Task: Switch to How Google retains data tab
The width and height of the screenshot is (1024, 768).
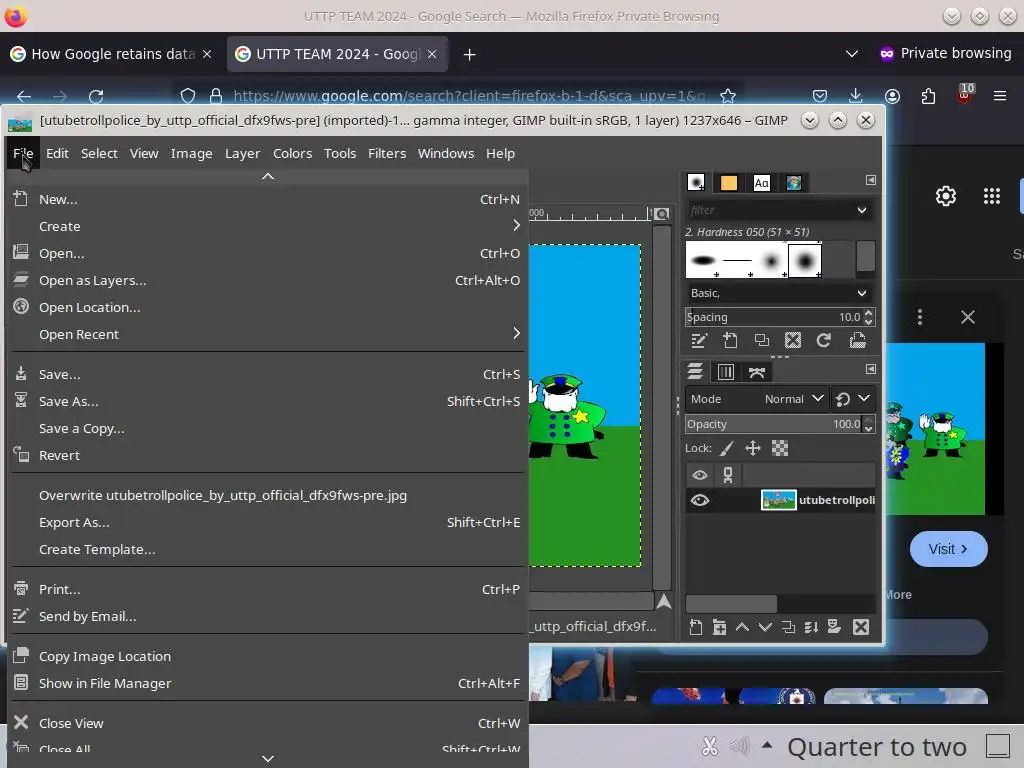Action: point(111,54)
